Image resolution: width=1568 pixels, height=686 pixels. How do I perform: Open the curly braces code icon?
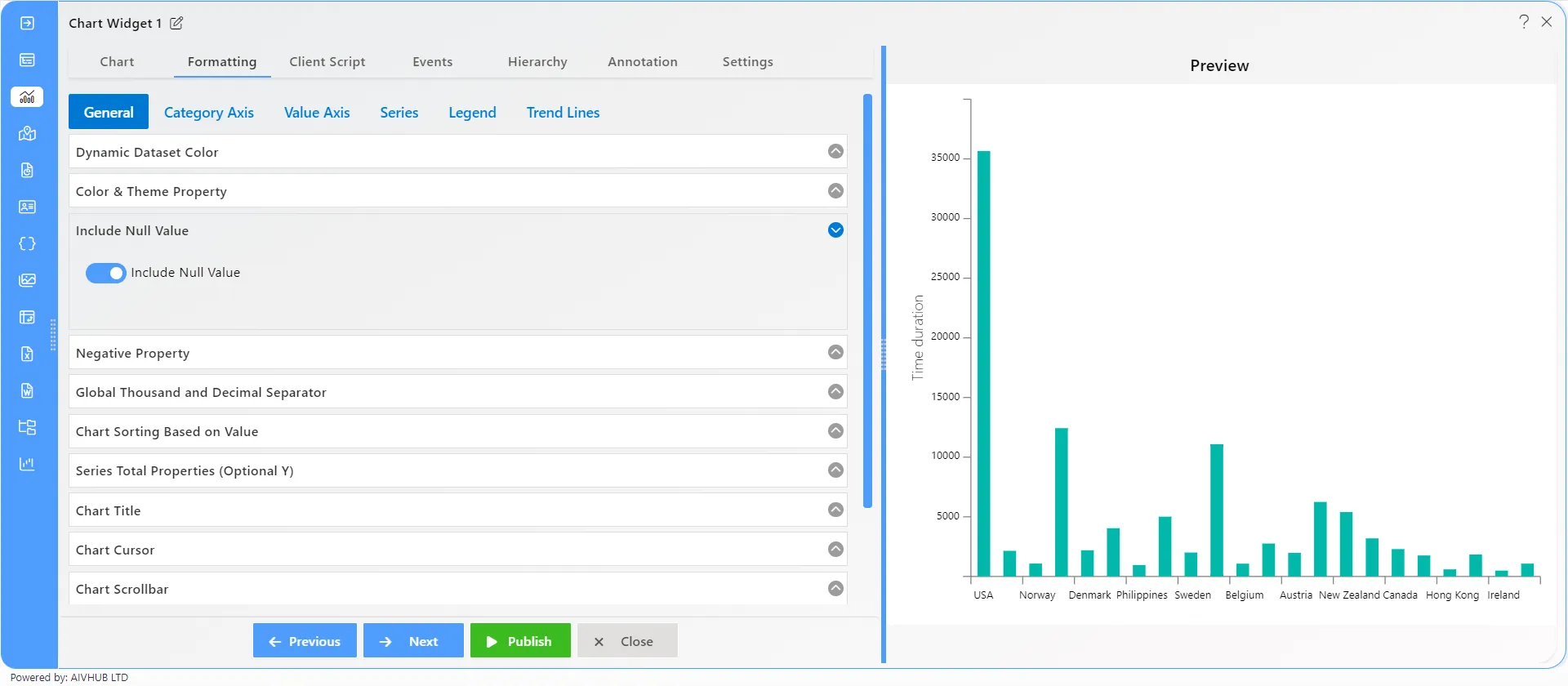click(x=27, y=243)
